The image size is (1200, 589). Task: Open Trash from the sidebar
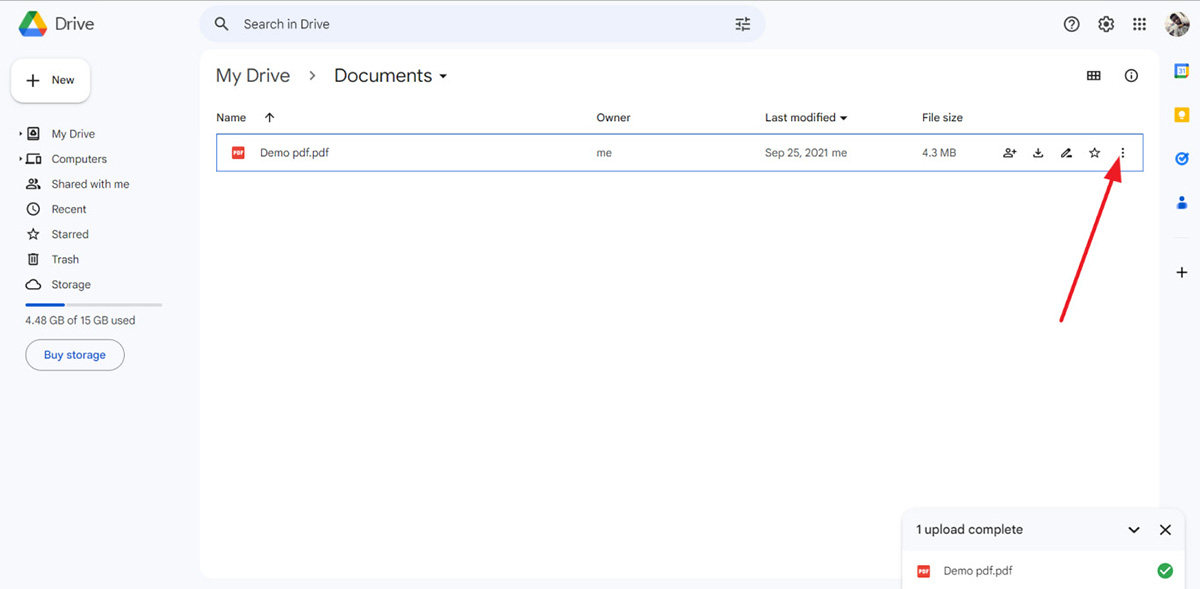coord(63,258)
